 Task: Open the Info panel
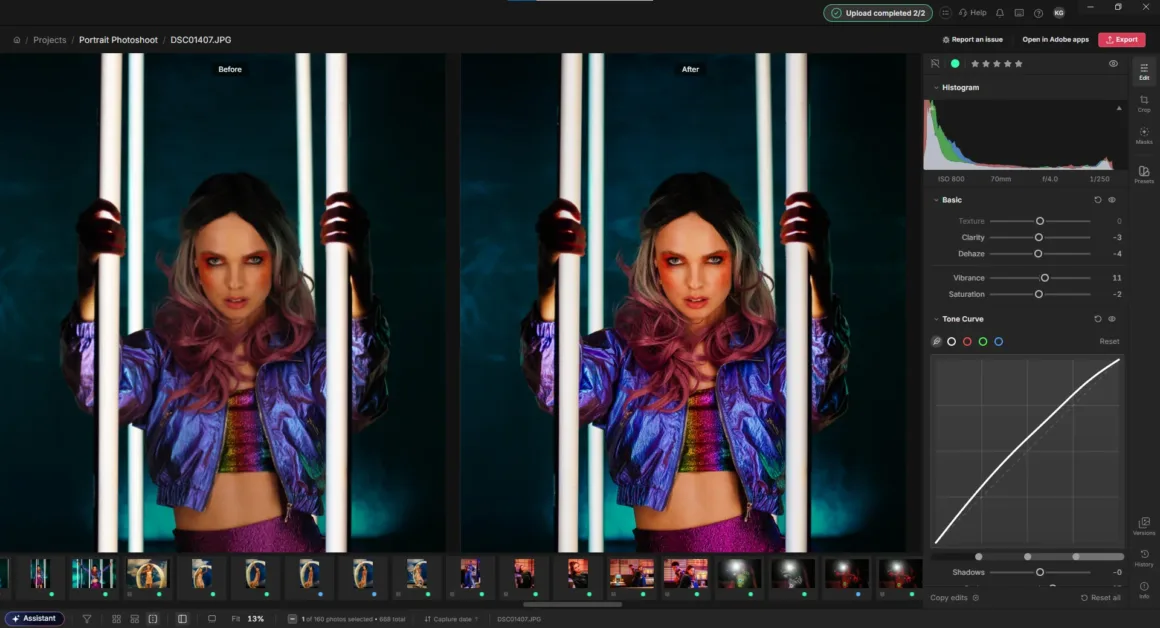click(x=1144, y=590)
